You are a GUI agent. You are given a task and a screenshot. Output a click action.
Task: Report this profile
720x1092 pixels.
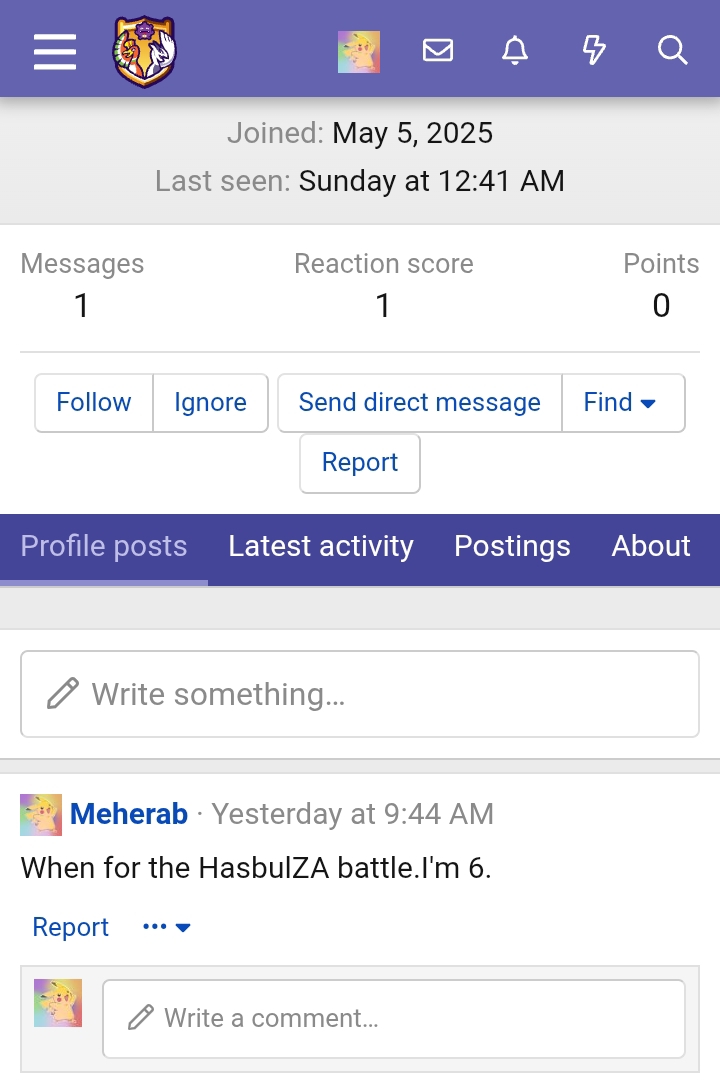(x=359, y=463)
